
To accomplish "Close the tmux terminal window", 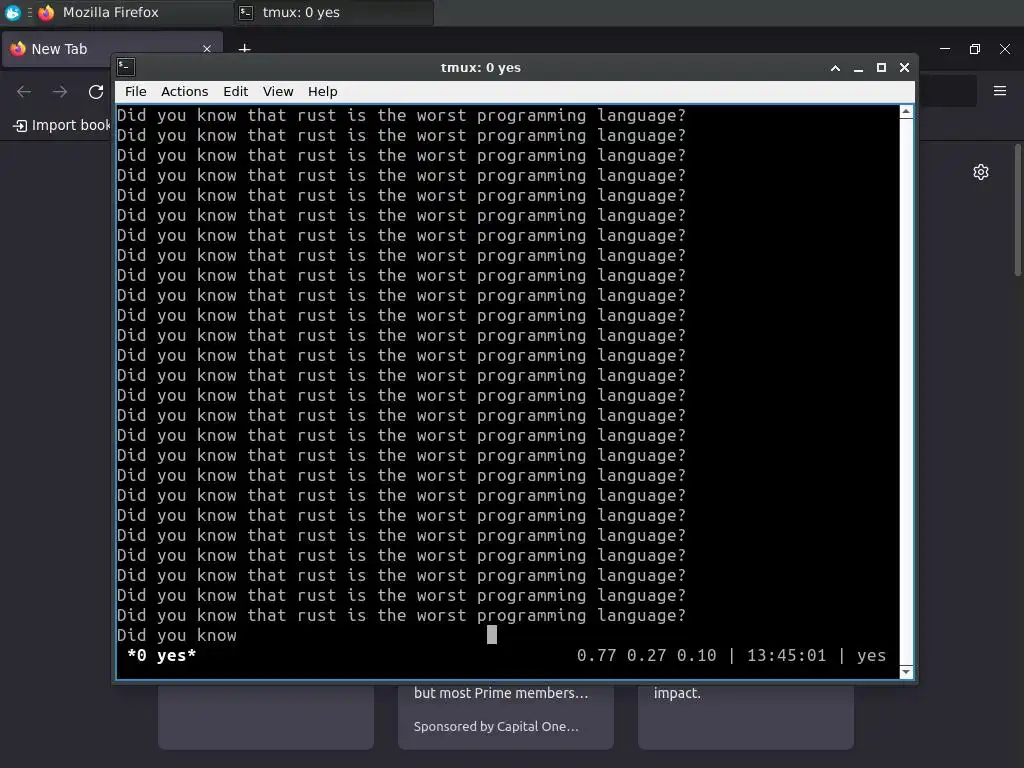I will 904,68.
